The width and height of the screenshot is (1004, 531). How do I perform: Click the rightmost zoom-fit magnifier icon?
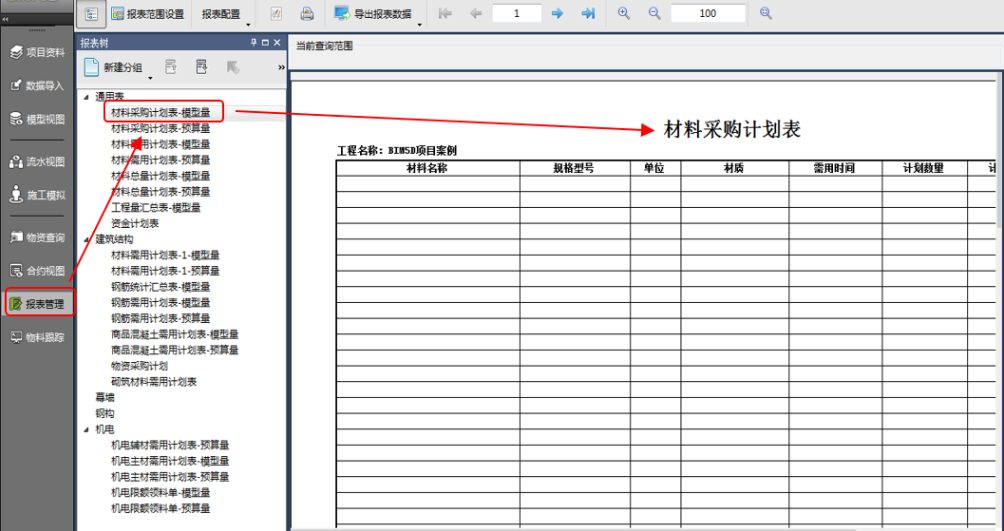766,13
